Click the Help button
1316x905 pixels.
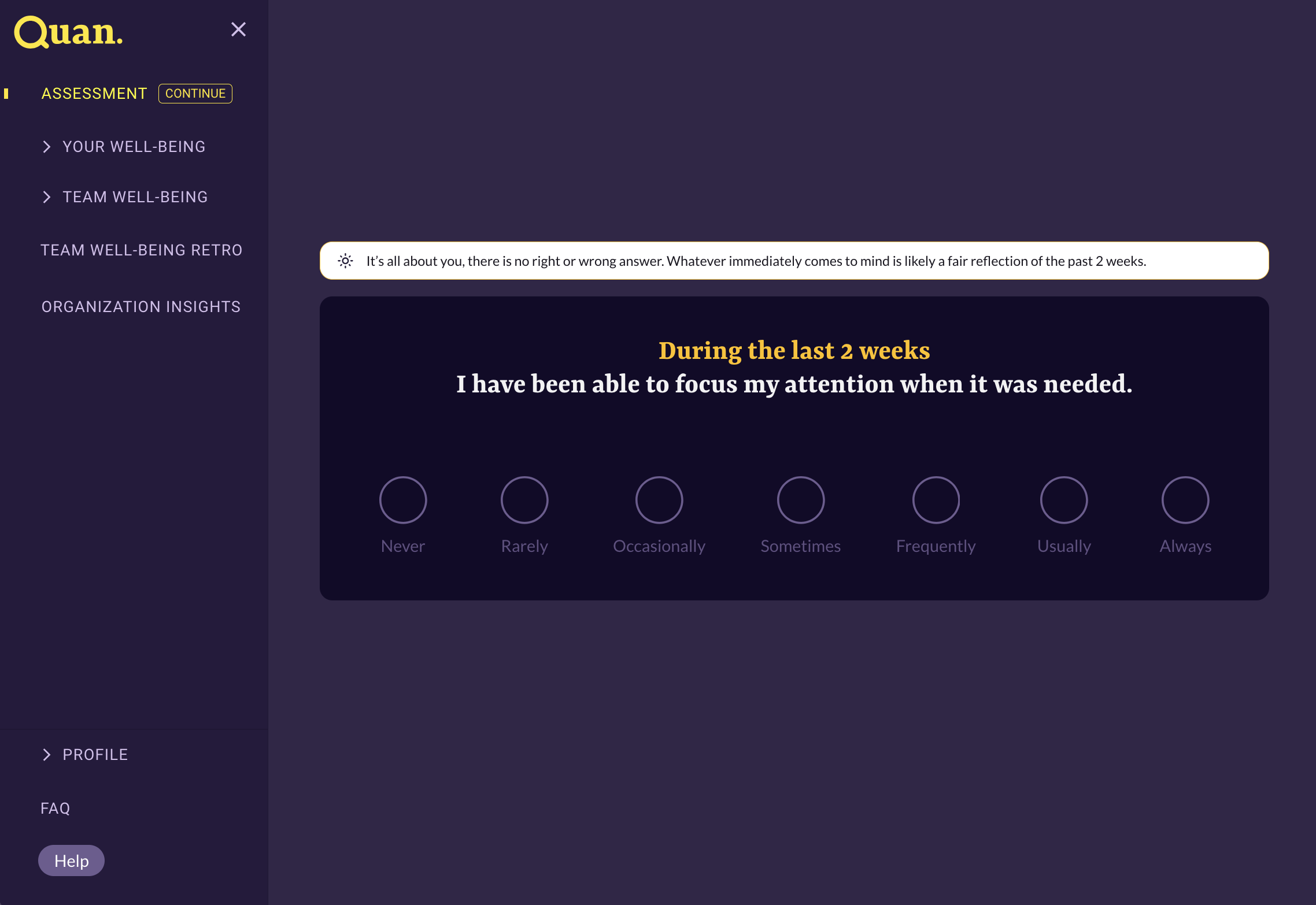tap(71, 861)
